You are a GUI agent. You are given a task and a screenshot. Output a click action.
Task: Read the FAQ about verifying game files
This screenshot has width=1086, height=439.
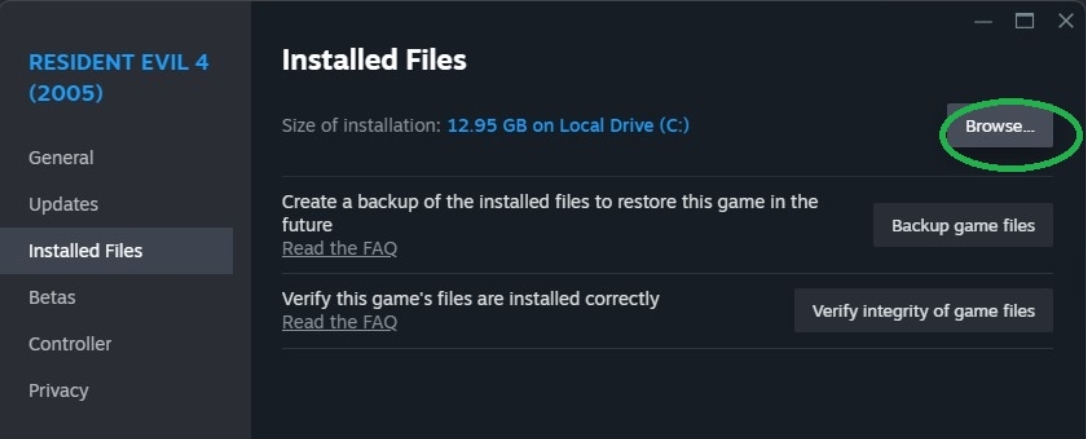(339, 322)
